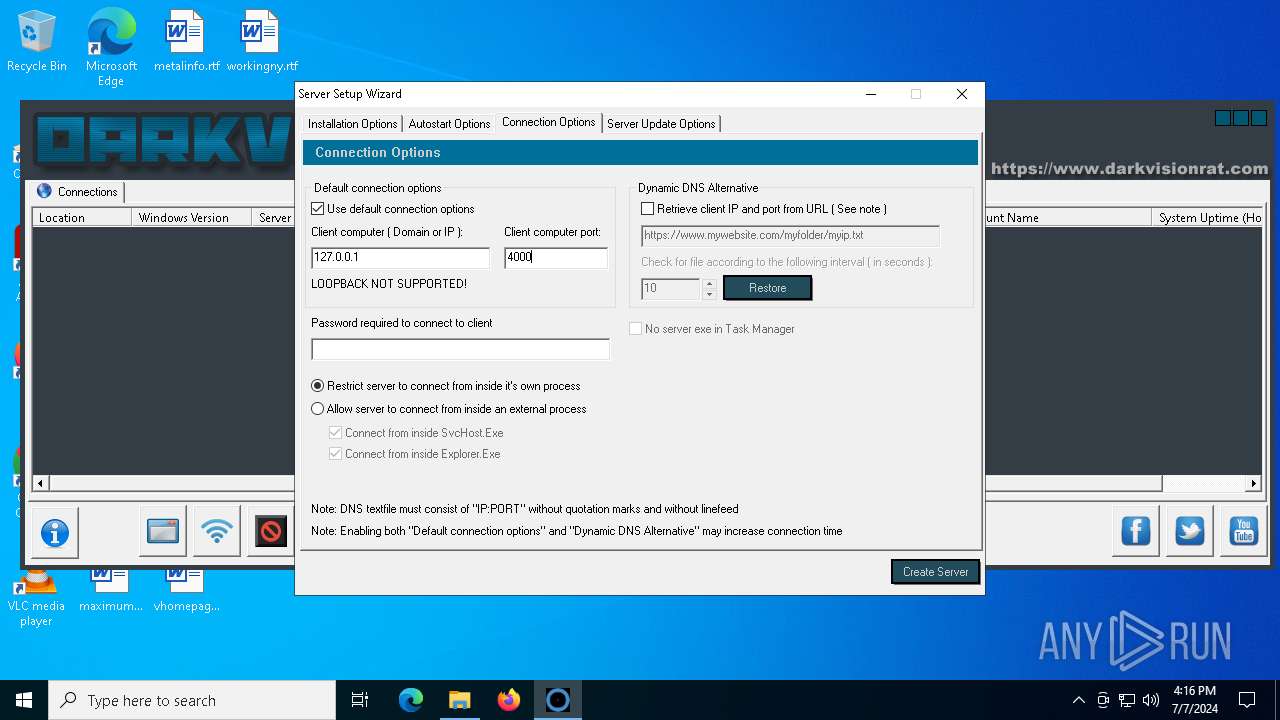Click the Client computer port field
Screen dimensions: 1280x720
(555, 258)
